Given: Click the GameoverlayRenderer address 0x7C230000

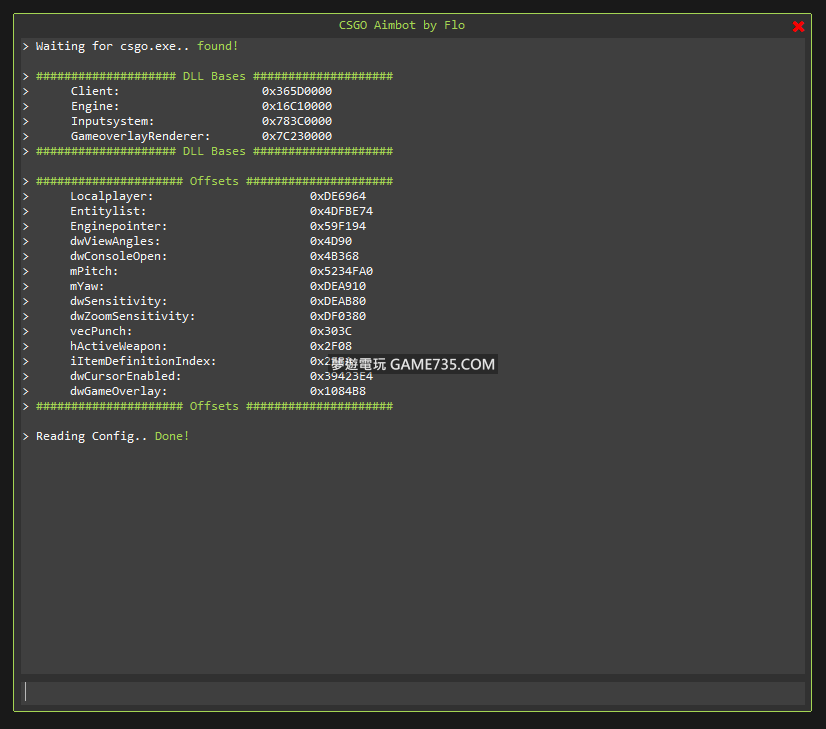Looking at the screenshot, I should point(297,136).
